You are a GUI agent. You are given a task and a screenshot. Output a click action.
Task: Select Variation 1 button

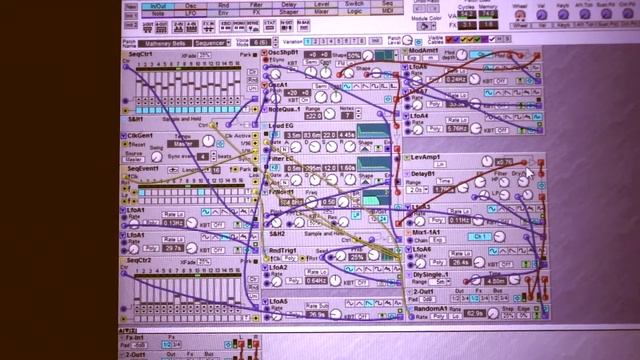(308, 41)
